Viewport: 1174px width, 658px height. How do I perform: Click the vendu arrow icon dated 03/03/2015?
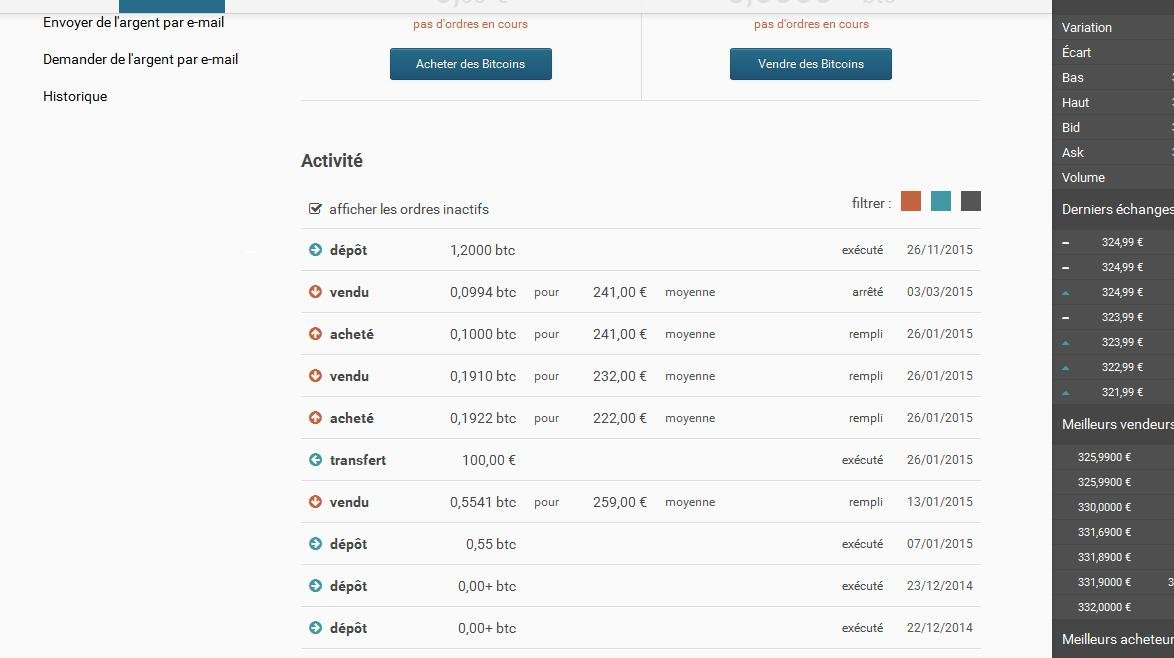(315, 292)
